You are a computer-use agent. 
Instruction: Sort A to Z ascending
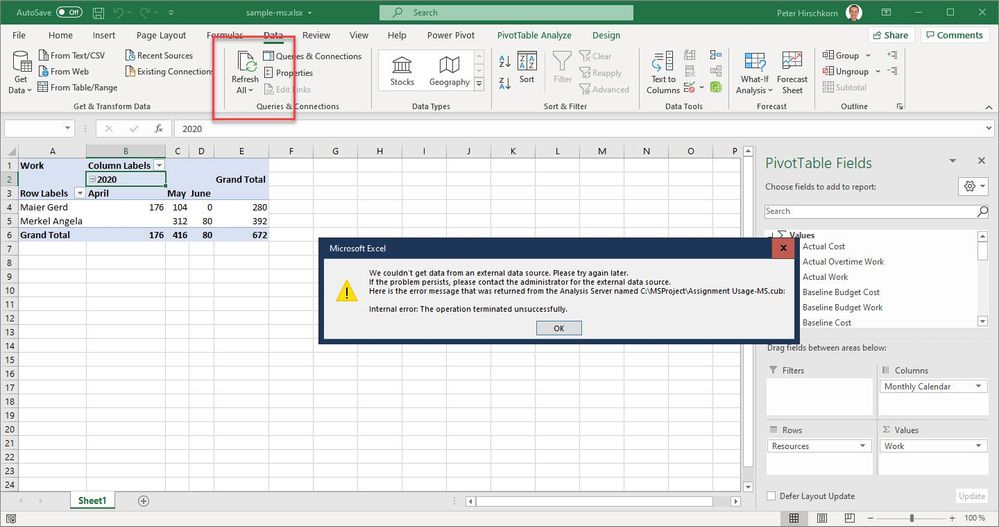pyautogui.click(x=505, y=62)
